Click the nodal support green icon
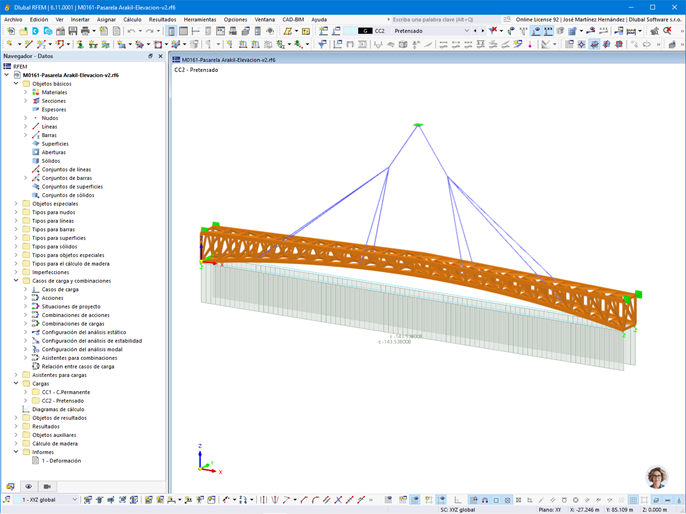This screenshot has height=514, width=686. click(x=80, y=44)
